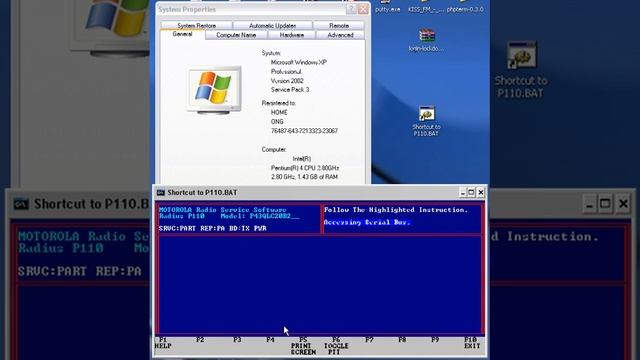Image resolution: width=640 pixels, height=360 pixels.
Task: Click the F3 function key label
Action: tap(237, 340)
